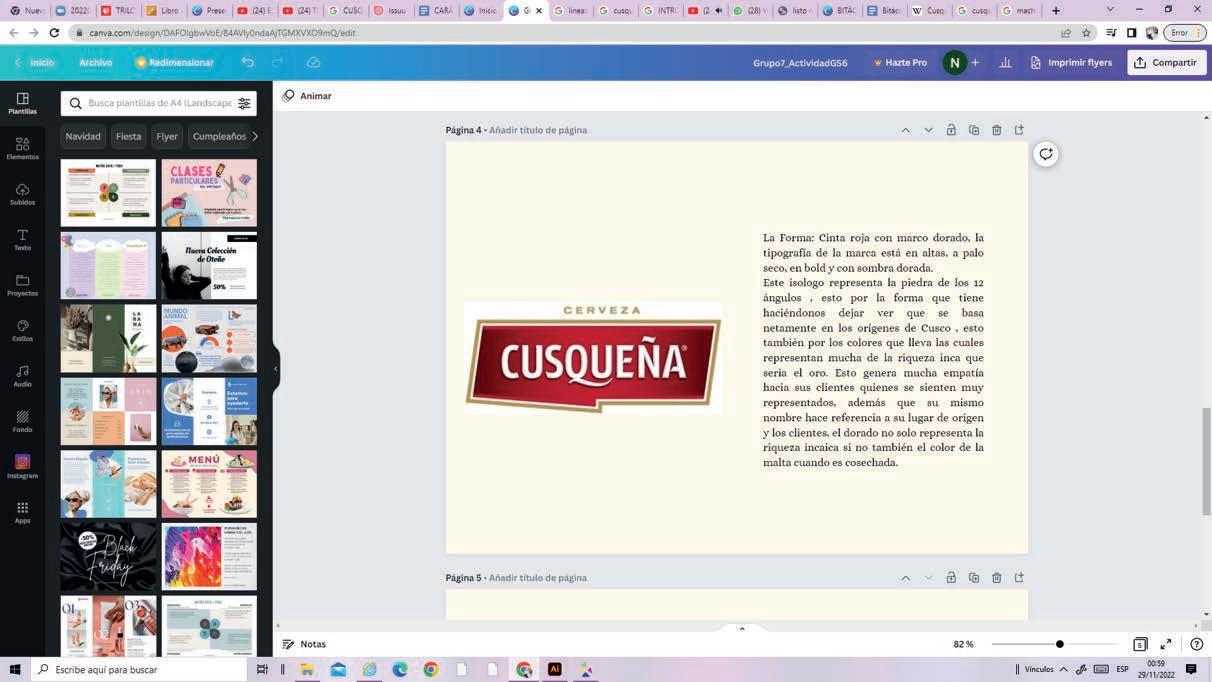Open Adobe Illustrator from the taskbar
This screenshot has width=1212, height=682.
(555, 669)
